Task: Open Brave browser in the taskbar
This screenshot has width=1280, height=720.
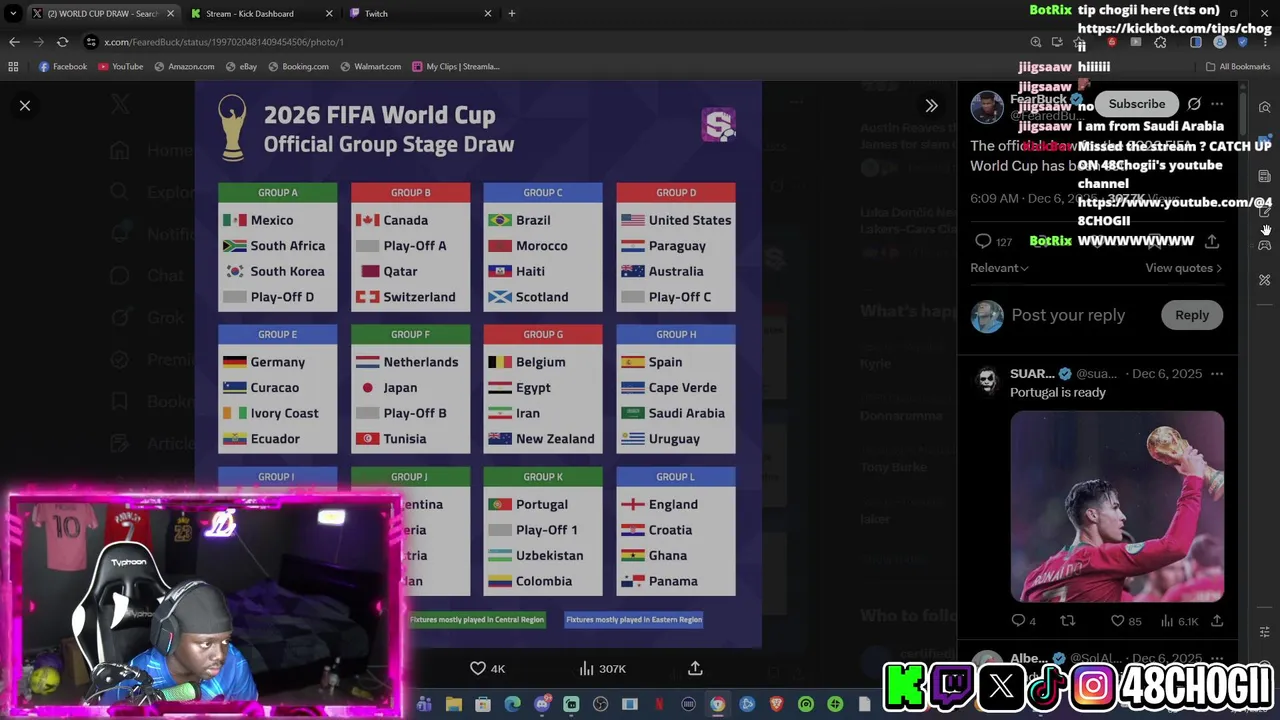Action: pos(776,704)
